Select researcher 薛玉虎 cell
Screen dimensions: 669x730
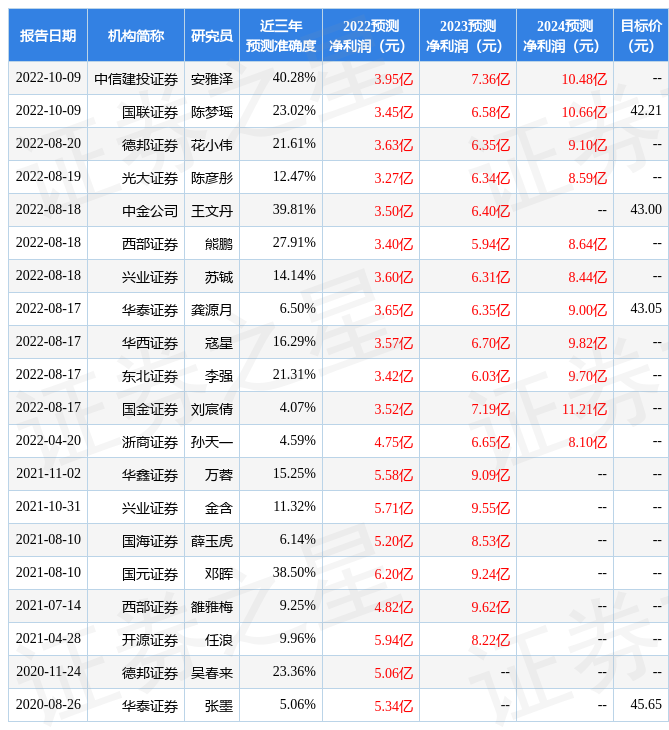coord(212,541)
